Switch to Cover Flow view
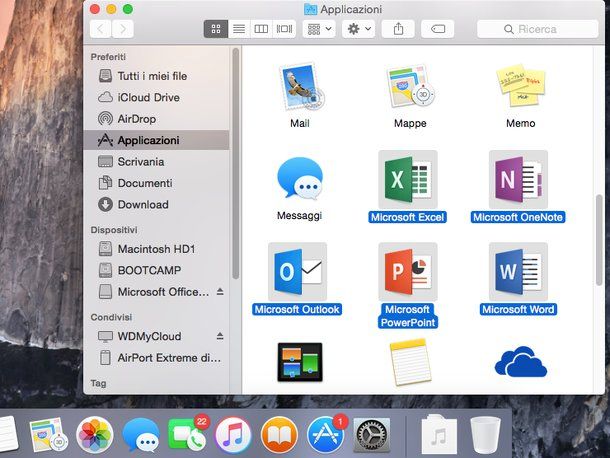 (x=284, y=29)
